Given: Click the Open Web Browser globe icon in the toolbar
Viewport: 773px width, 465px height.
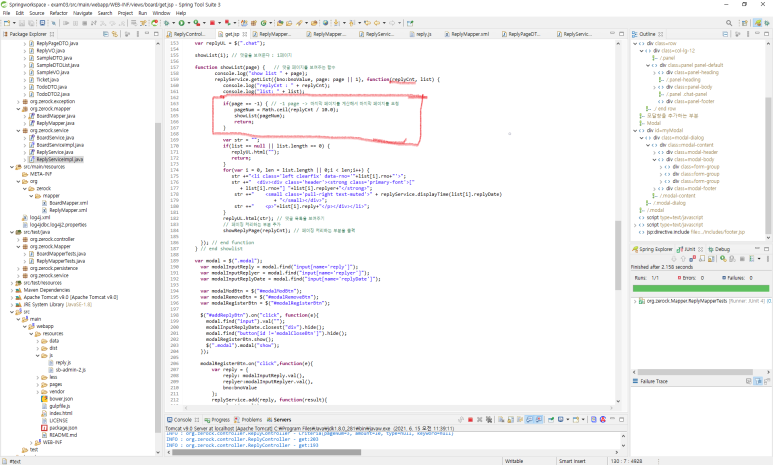Looking at the screenshot, I should 325,23.
